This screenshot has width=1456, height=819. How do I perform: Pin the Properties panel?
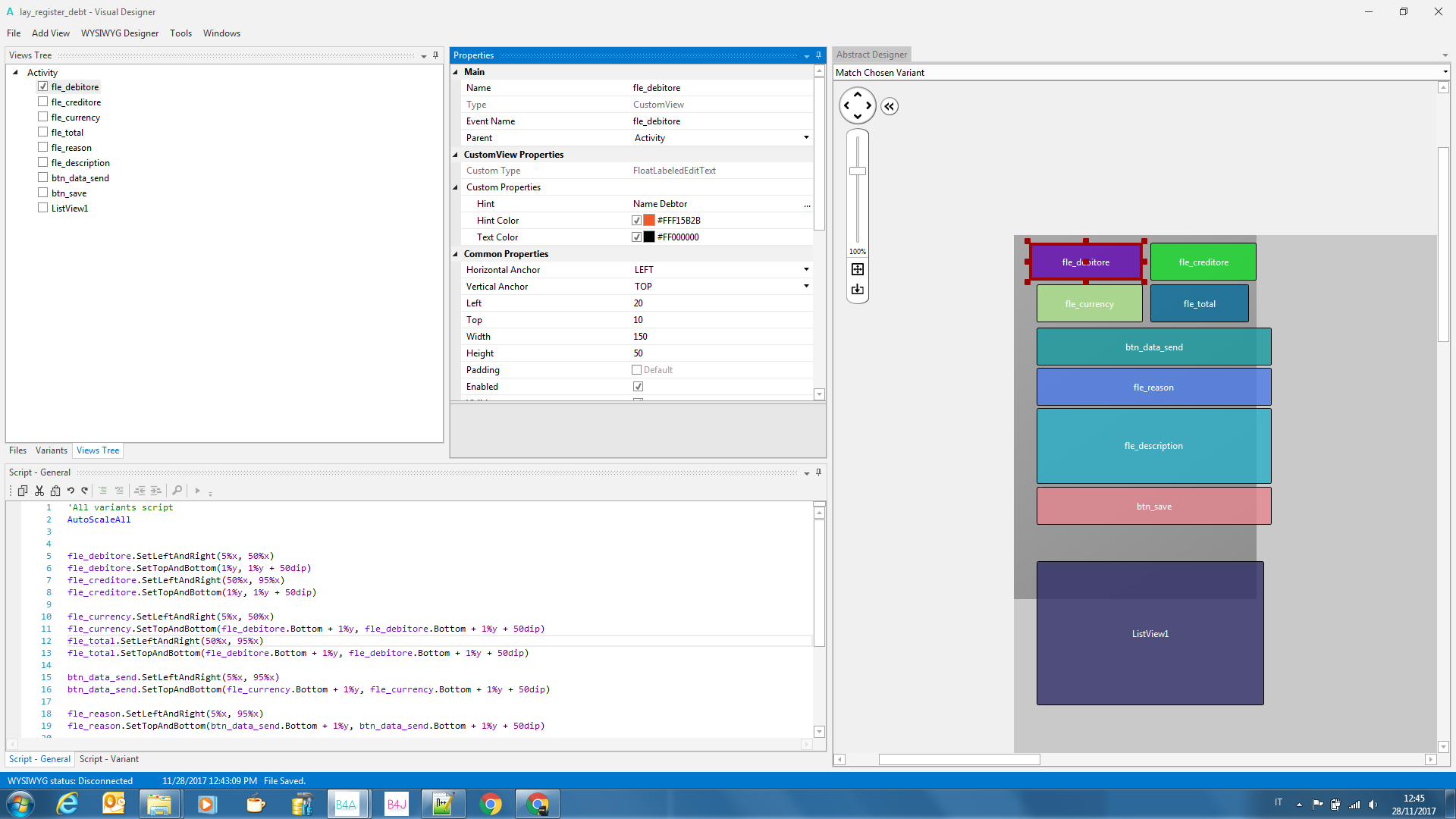[818, 55]
